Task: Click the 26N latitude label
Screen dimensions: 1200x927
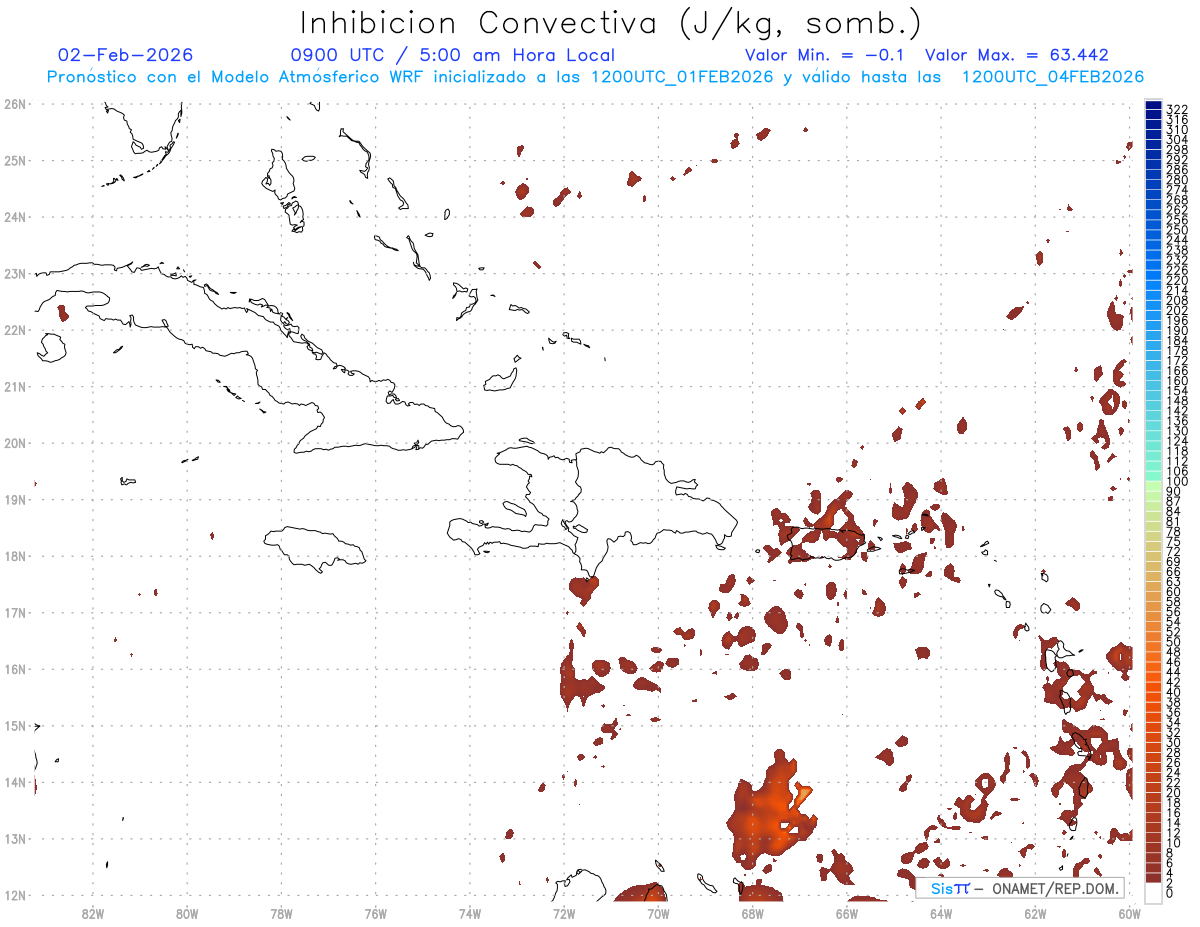Action: 14,104
